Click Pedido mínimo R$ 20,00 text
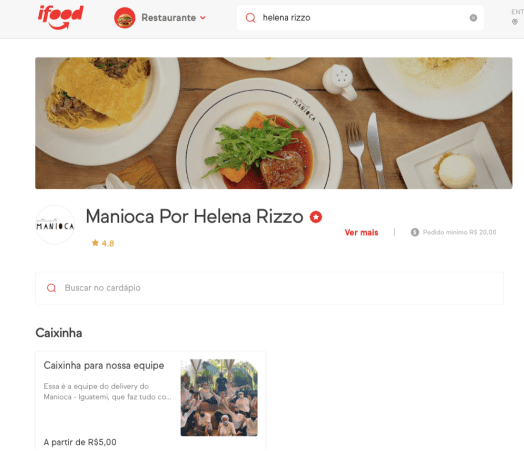Viewport: 524px width, 451px height. [460, 232]
